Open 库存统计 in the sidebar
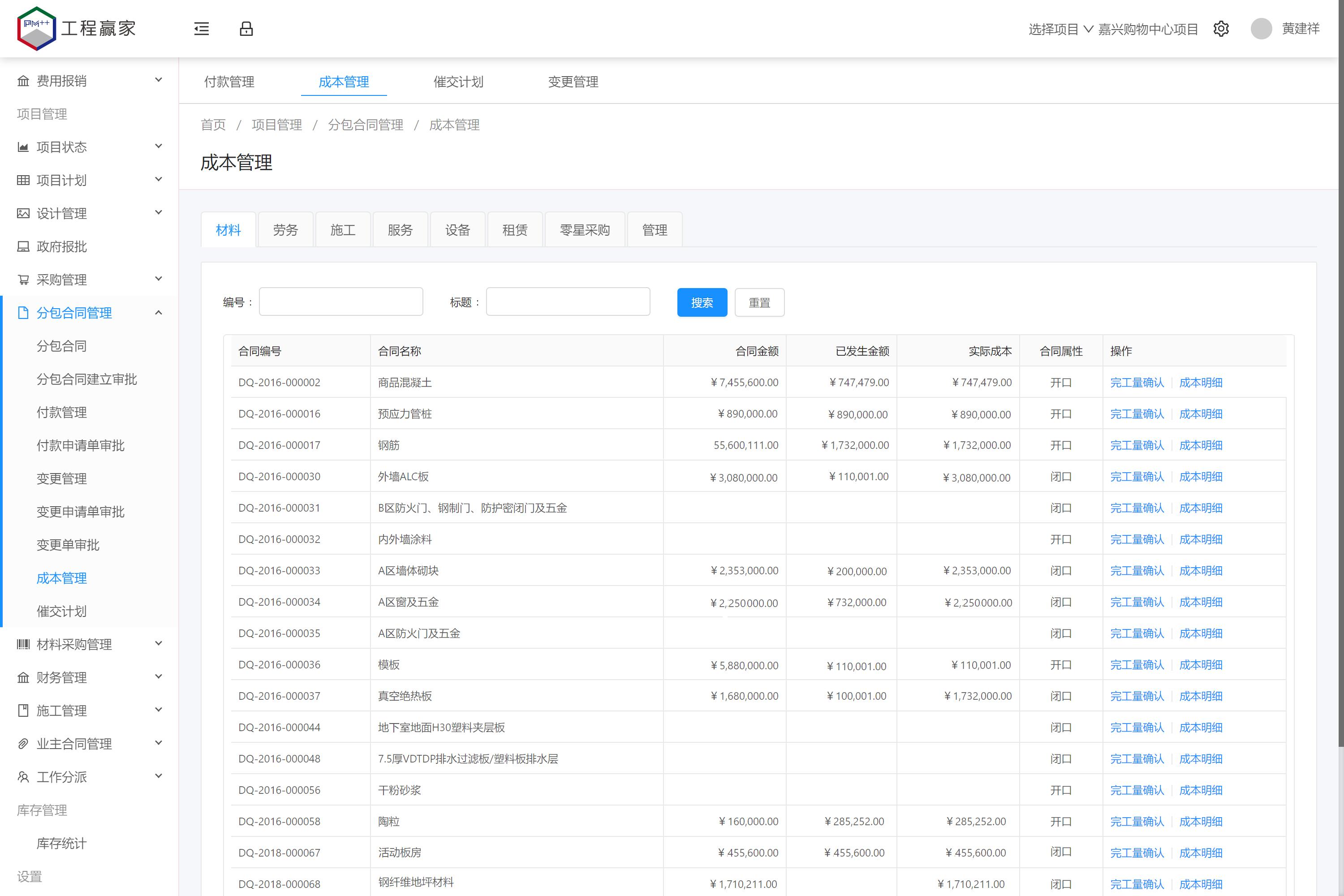The width and height of the screenshot is (1344, 896). click(62, 843)
